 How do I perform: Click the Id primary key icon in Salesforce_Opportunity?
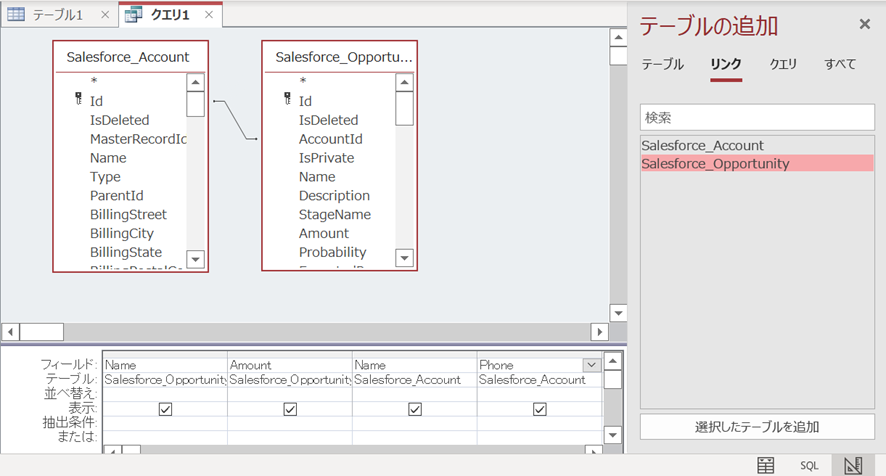pyautogui.click(x=288, y=99)
